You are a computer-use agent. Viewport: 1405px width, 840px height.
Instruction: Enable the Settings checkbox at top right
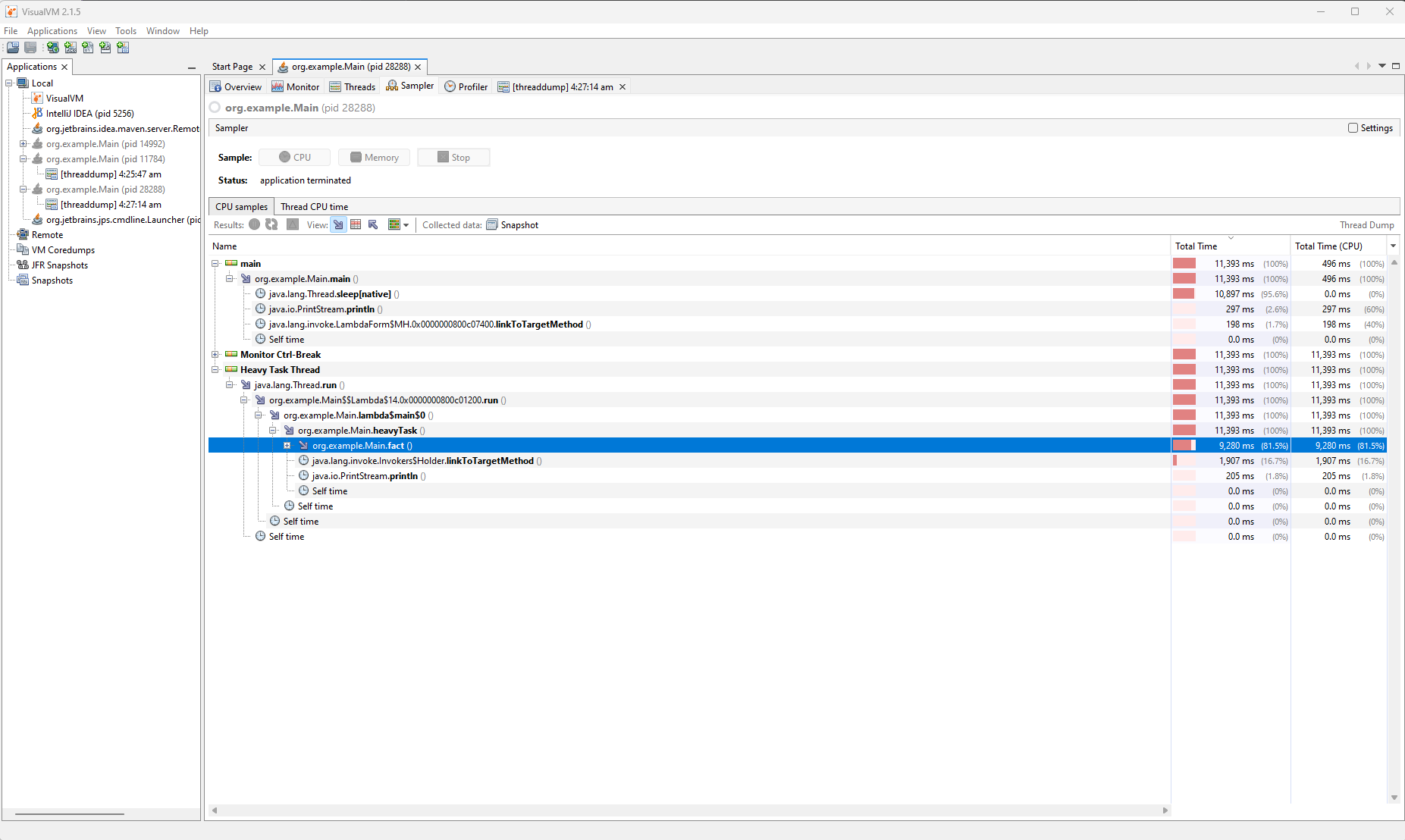[x=1353, y=127]
